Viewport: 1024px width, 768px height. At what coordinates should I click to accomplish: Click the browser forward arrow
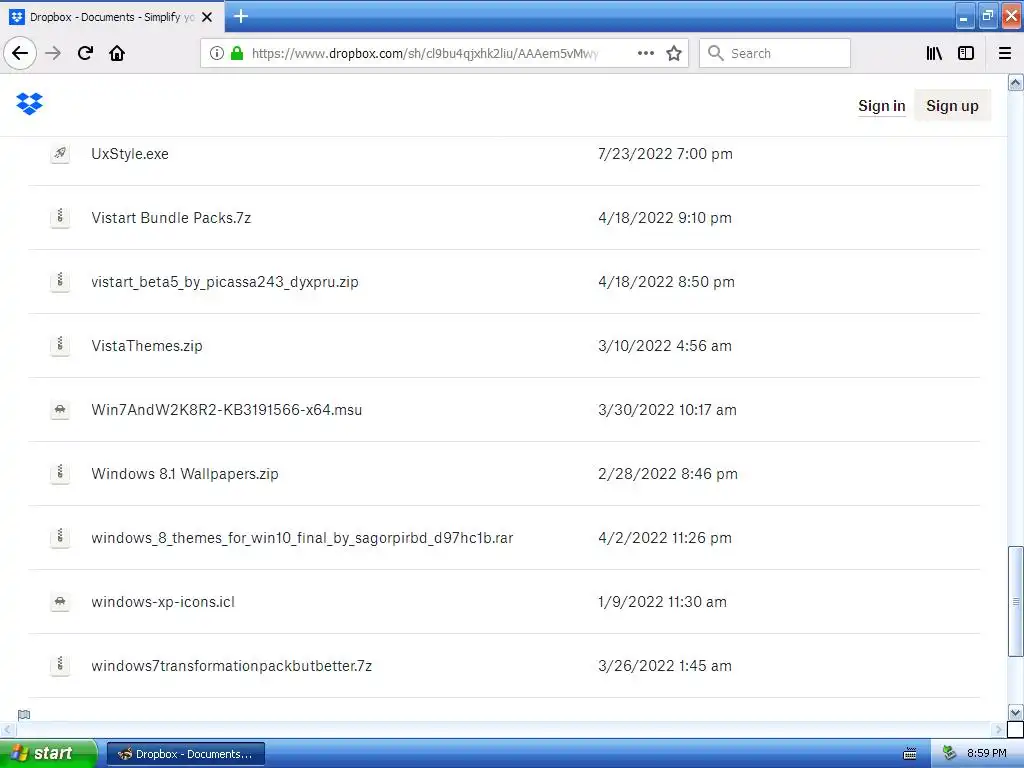53,53
